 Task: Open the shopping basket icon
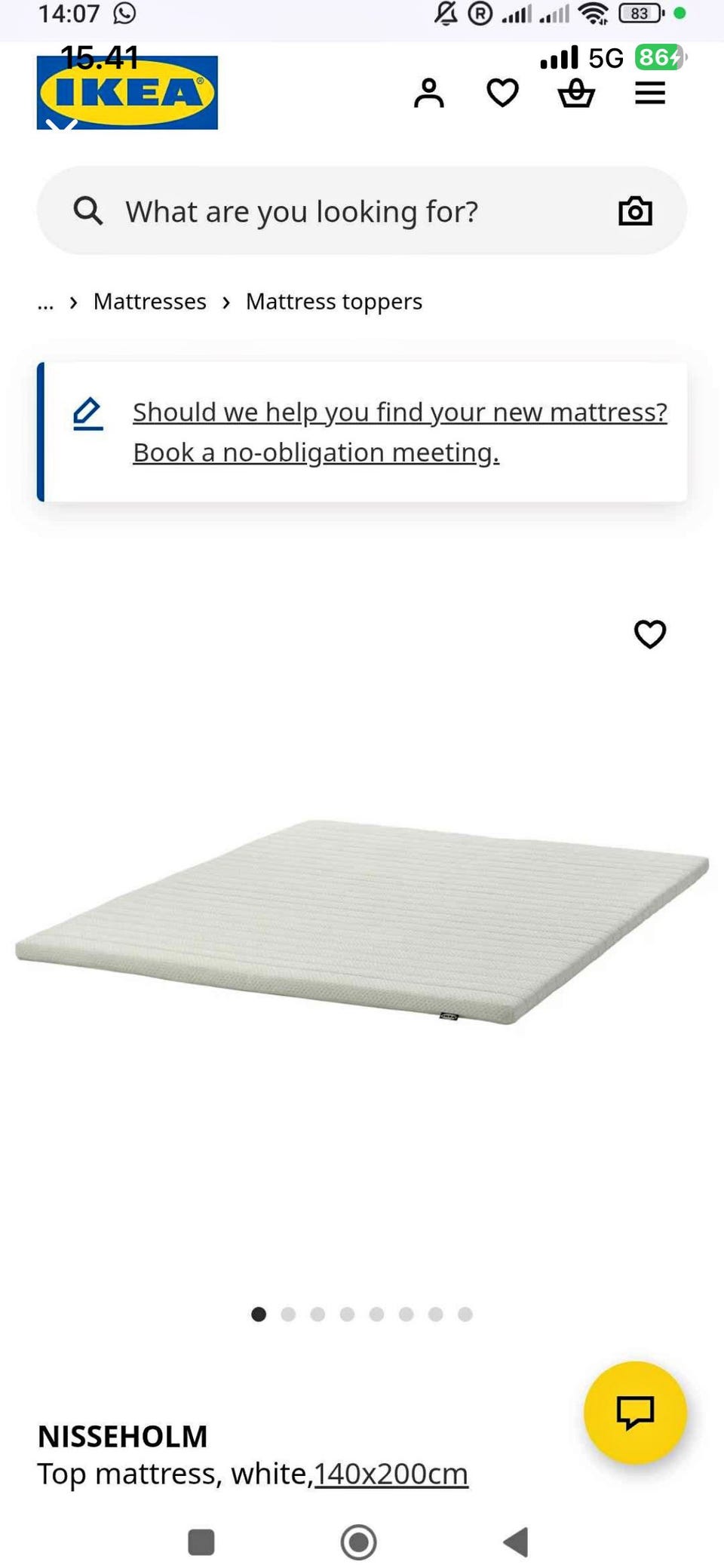pyautogui.click(x=576, y=94)
